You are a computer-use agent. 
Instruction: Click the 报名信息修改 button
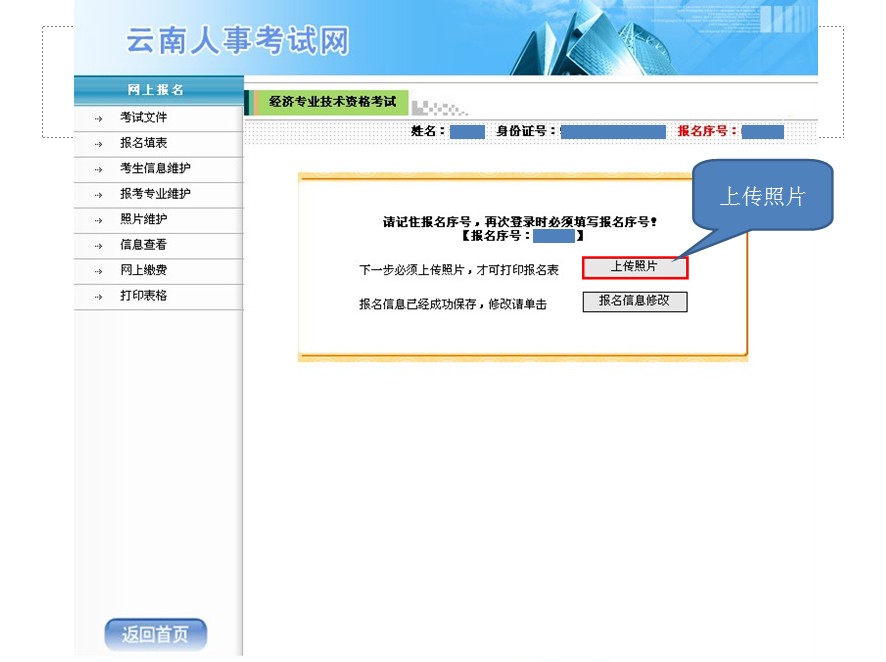(635, 301)
